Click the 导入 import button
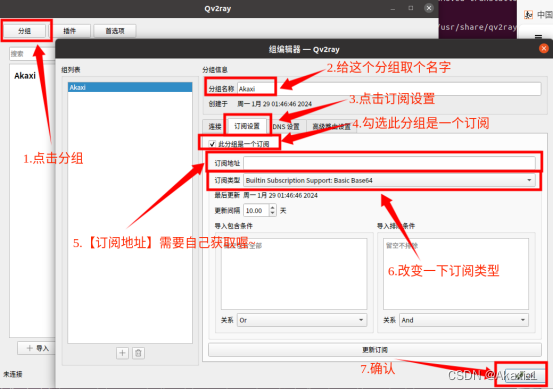This screenshot has width=553, height=390. (37, 348)
